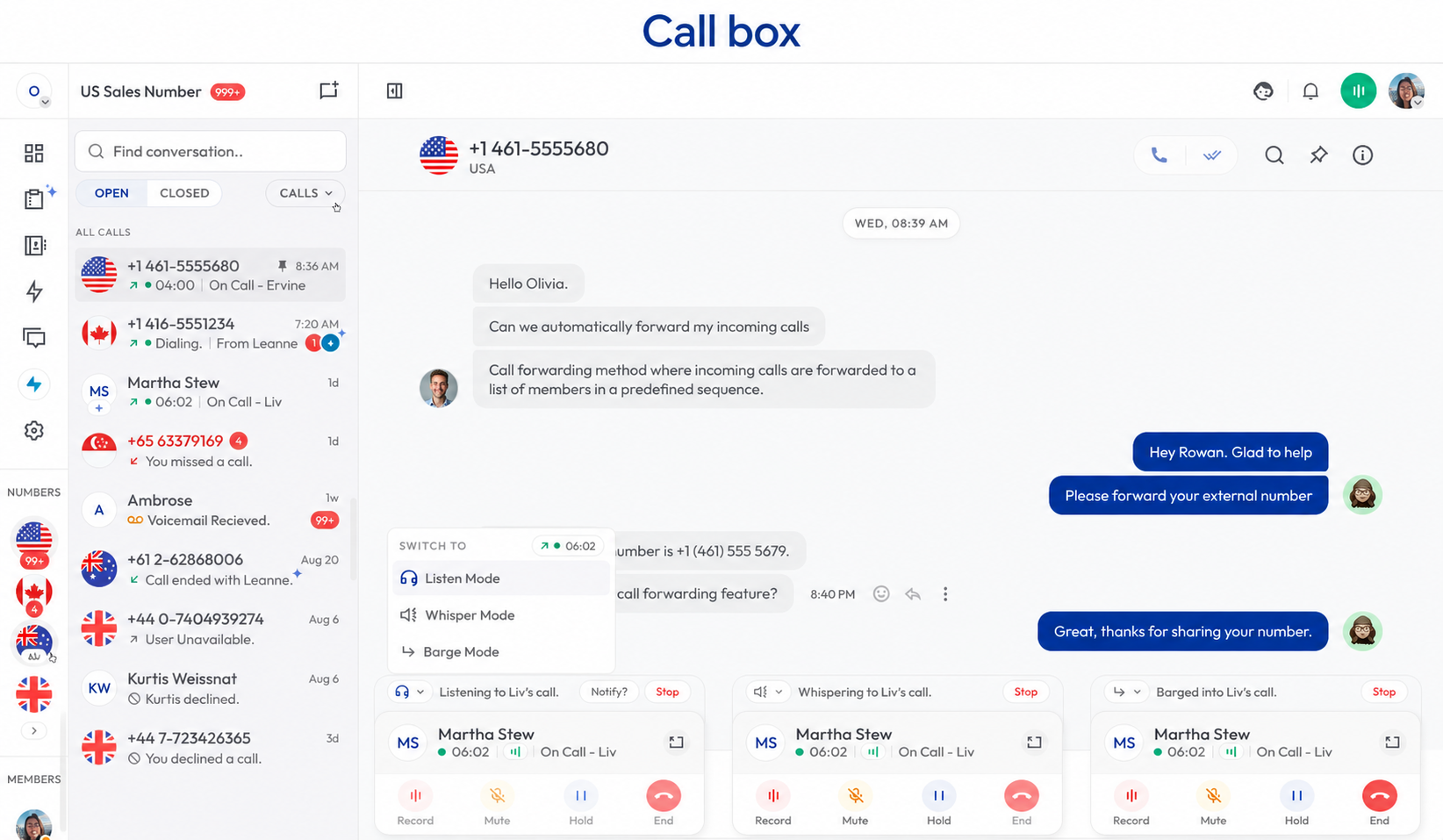Toggle Record in Barged call panel
The image size is (1443, 840).
pos(1131,803)
